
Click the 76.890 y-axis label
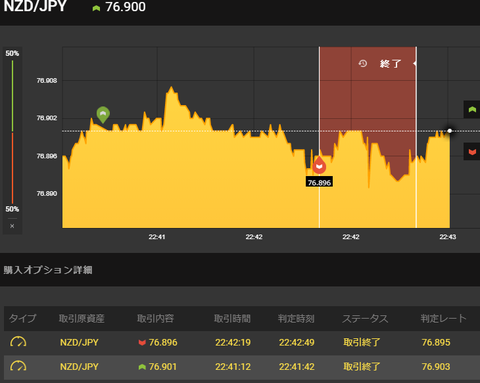(x=47, y=193)
